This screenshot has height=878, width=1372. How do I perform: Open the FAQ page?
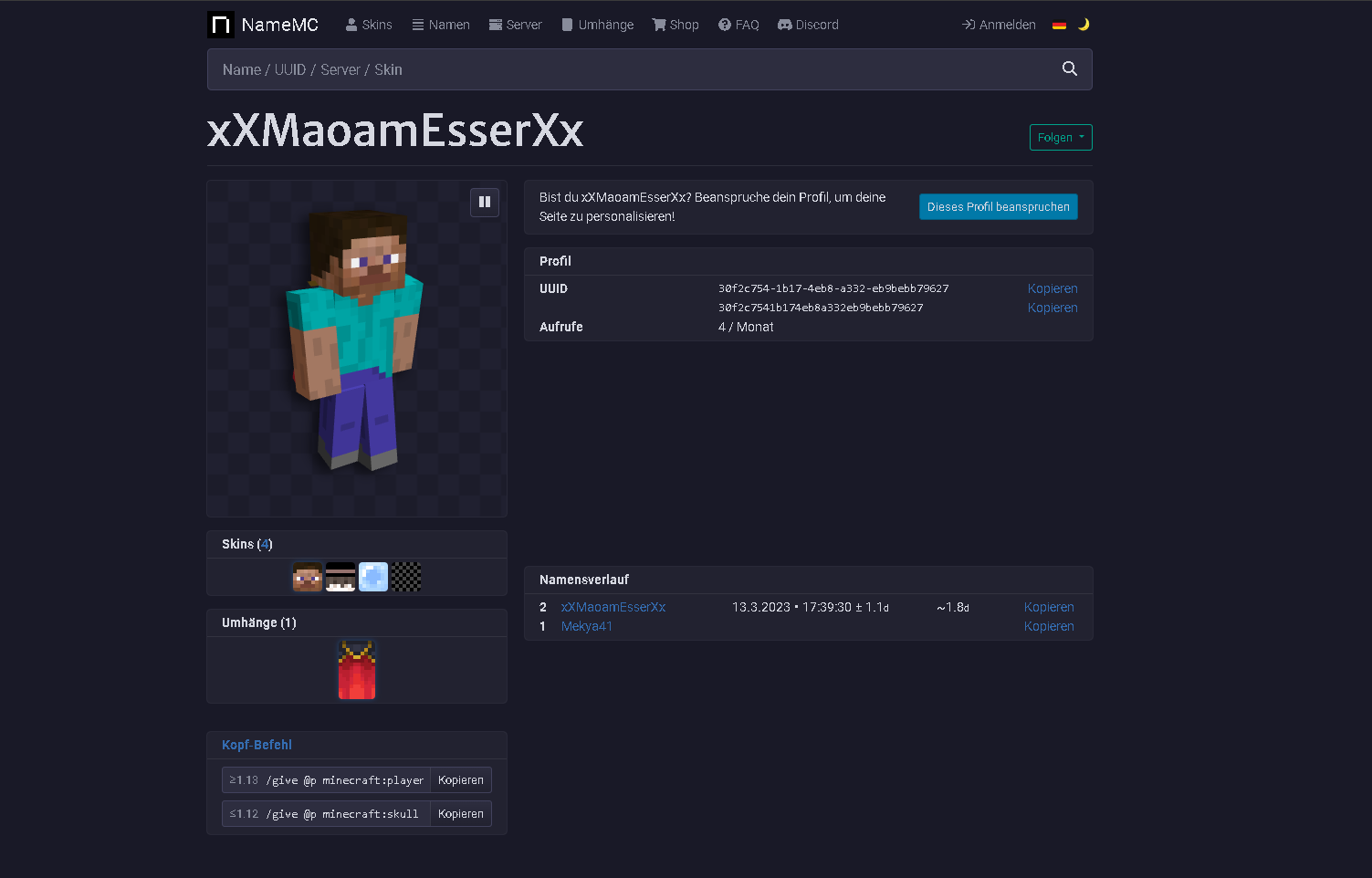click(738, 25)
